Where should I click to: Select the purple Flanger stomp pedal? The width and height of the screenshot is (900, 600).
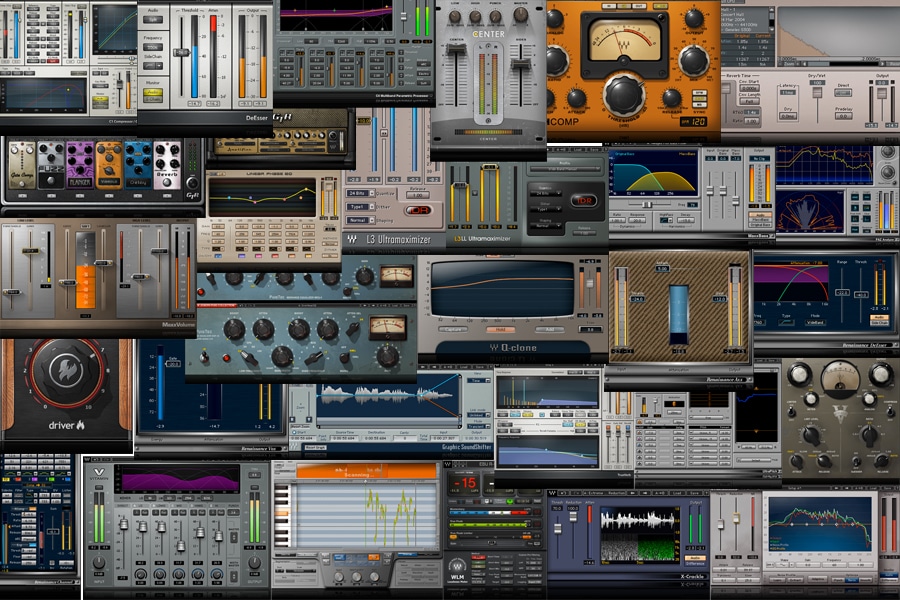(79, 165)
